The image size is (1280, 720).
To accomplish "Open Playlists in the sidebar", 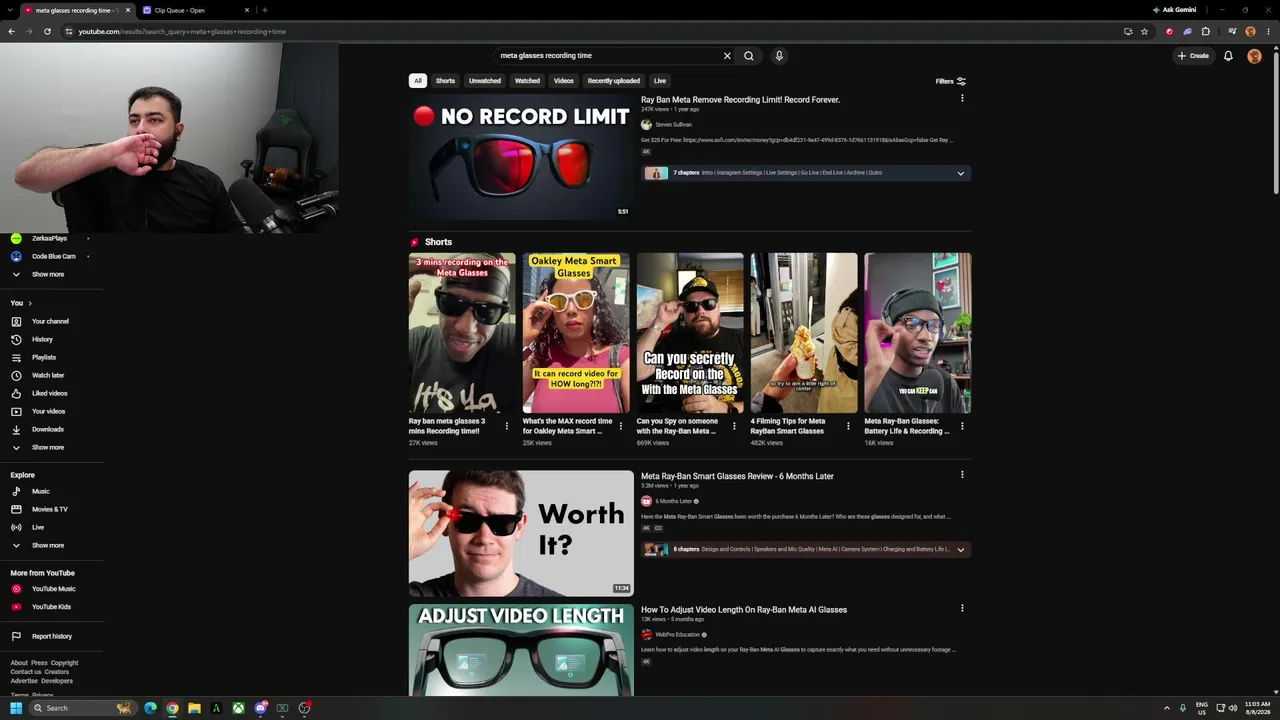I will click(x=44, y=357).
